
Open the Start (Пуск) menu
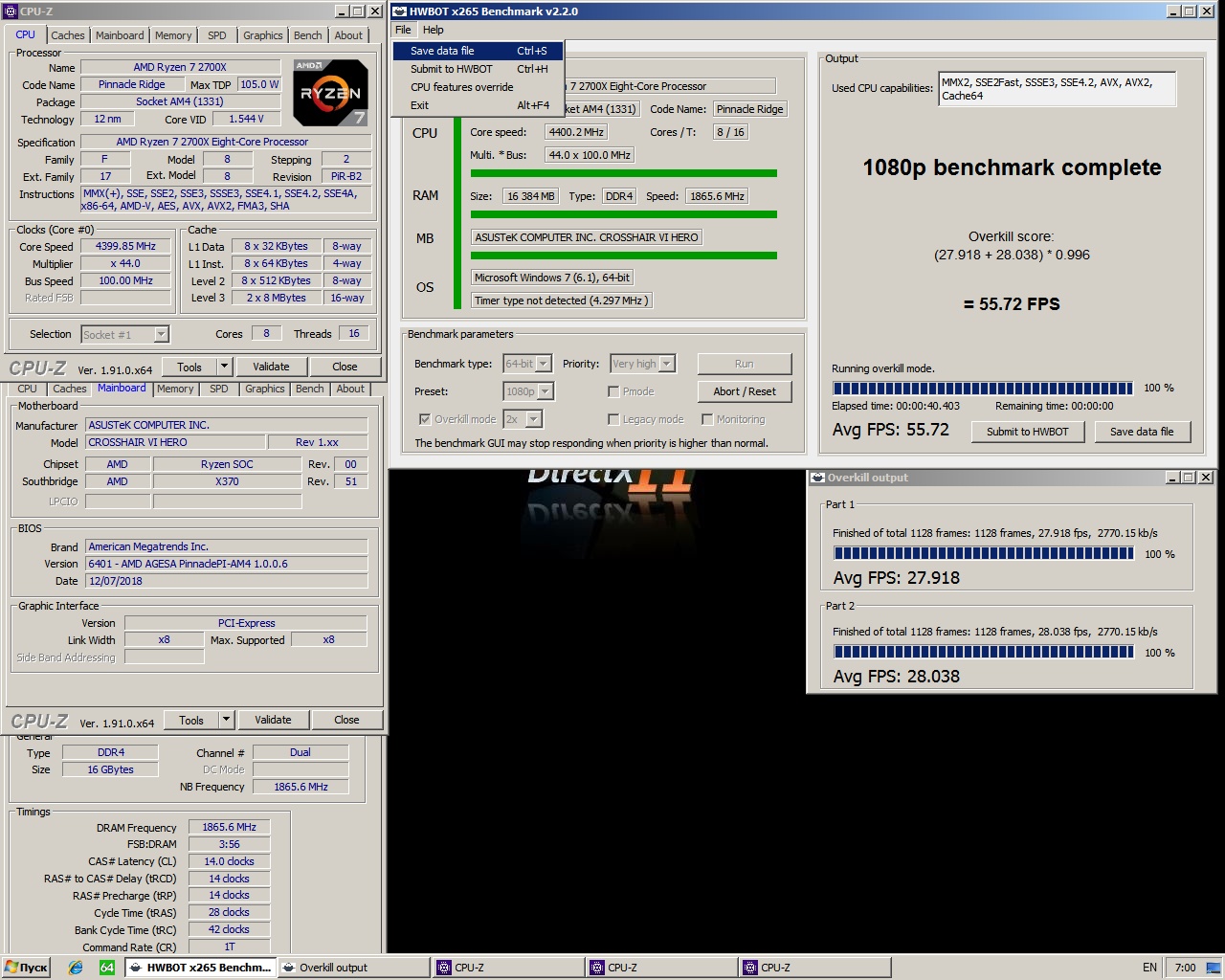coord(26,968)
